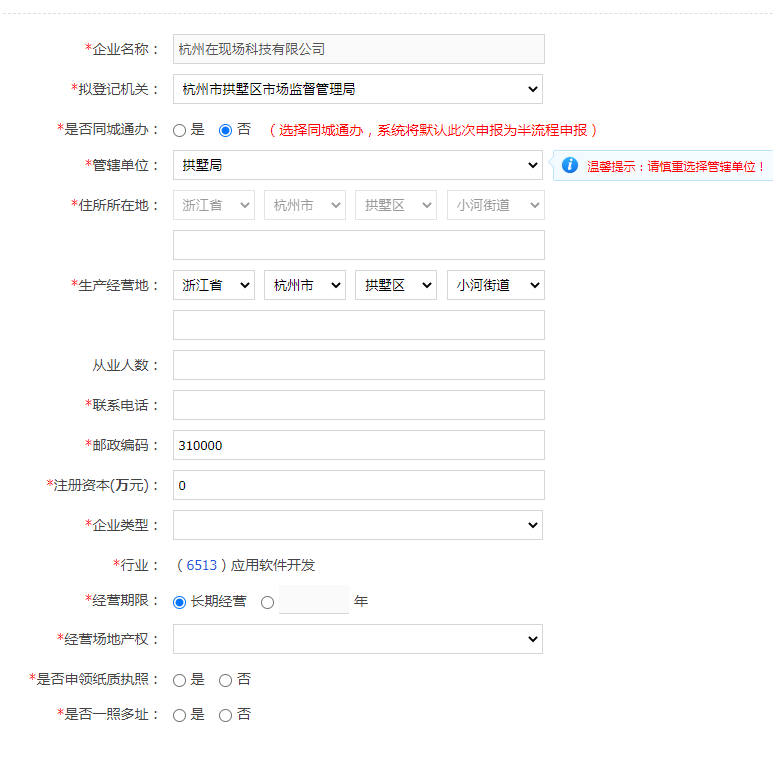Click the 应用软件开发 industry text
This screenshot has width=773, height=762.
click(x=273, y=565)
